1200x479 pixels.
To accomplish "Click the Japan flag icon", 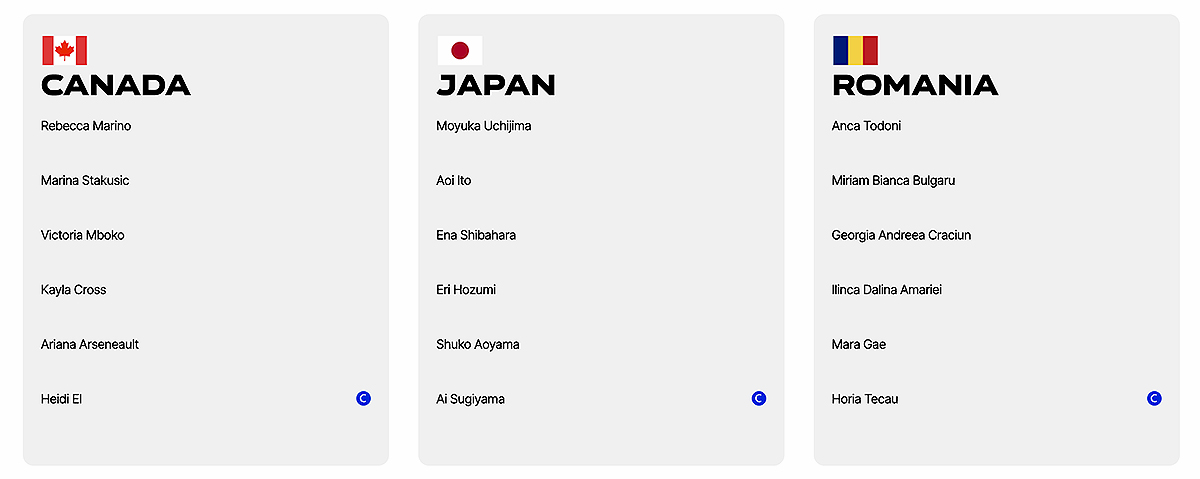I will (460, 50).
